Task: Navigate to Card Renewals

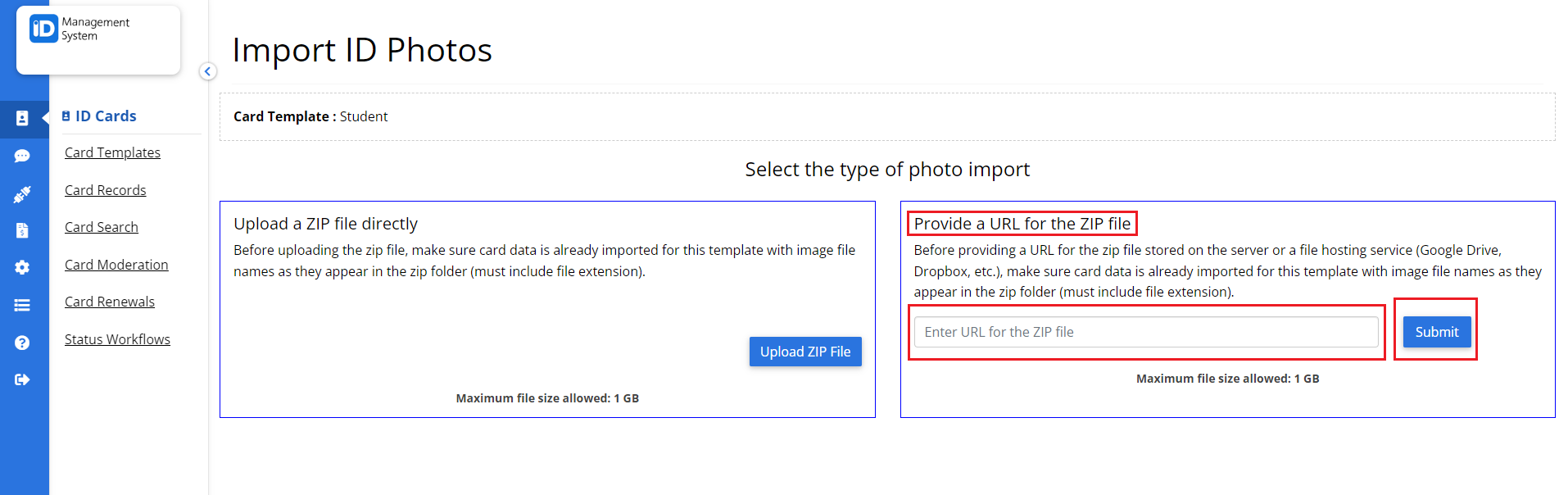Action: pos(109,302)
